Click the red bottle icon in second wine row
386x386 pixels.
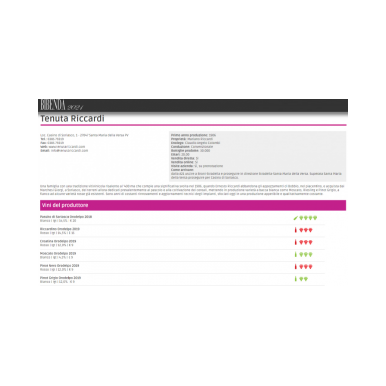coord(295,230)
